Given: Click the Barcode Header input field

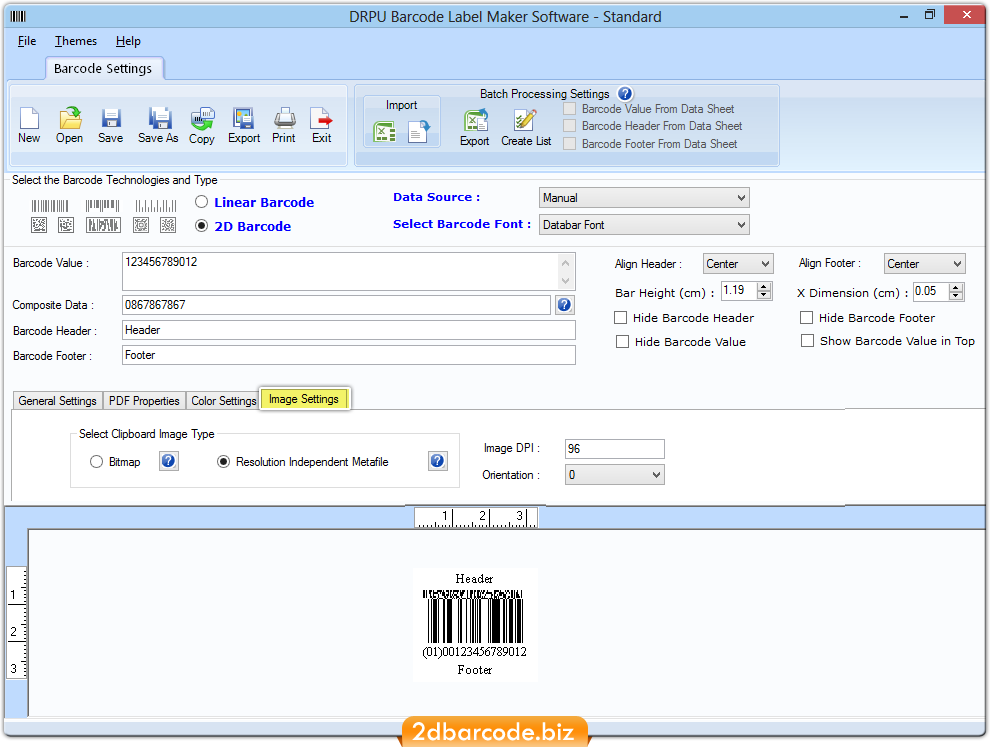Looking at the screenshot, I should point(349,330).
